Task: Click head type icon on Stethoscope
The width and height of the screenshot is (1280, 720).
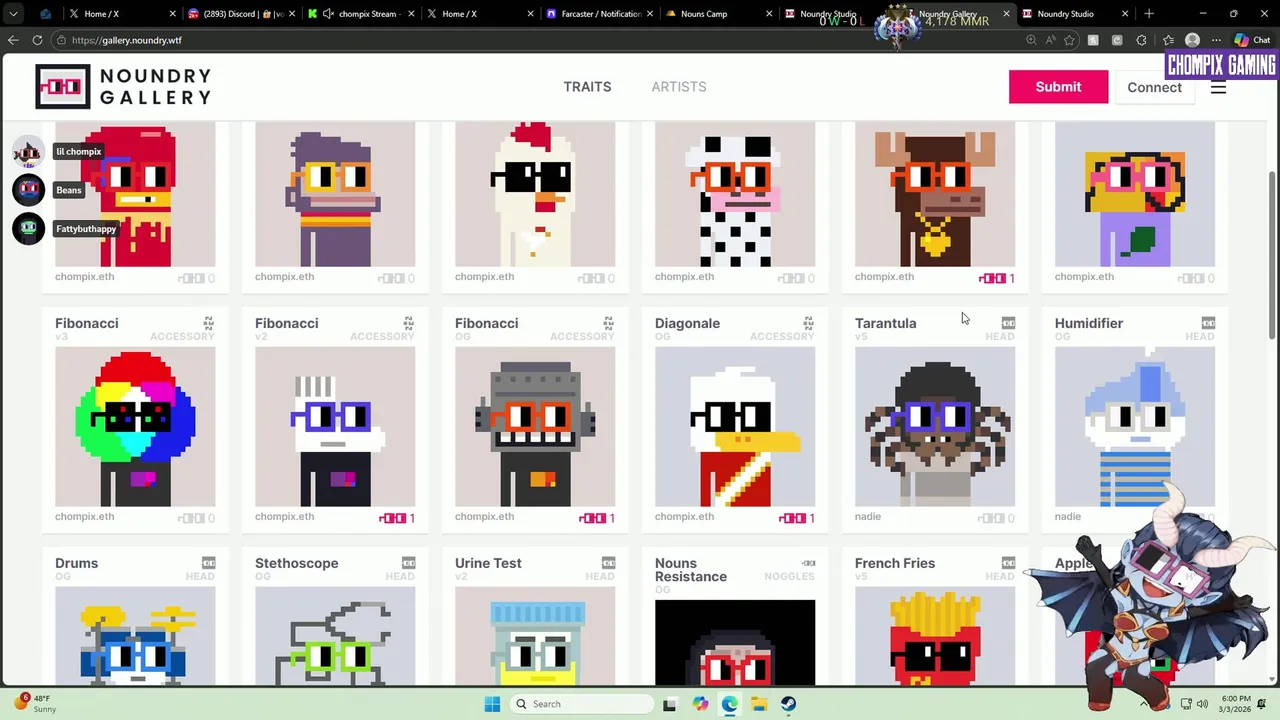Action: click(x=409, y=563)
